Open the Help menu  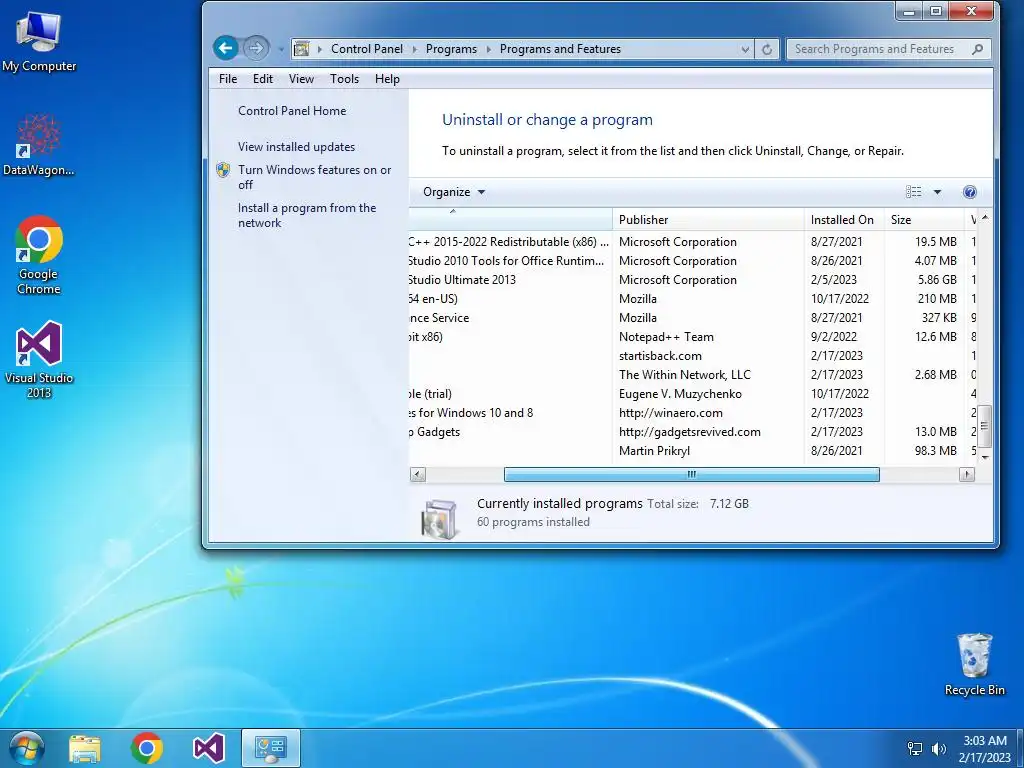(387, 79)
